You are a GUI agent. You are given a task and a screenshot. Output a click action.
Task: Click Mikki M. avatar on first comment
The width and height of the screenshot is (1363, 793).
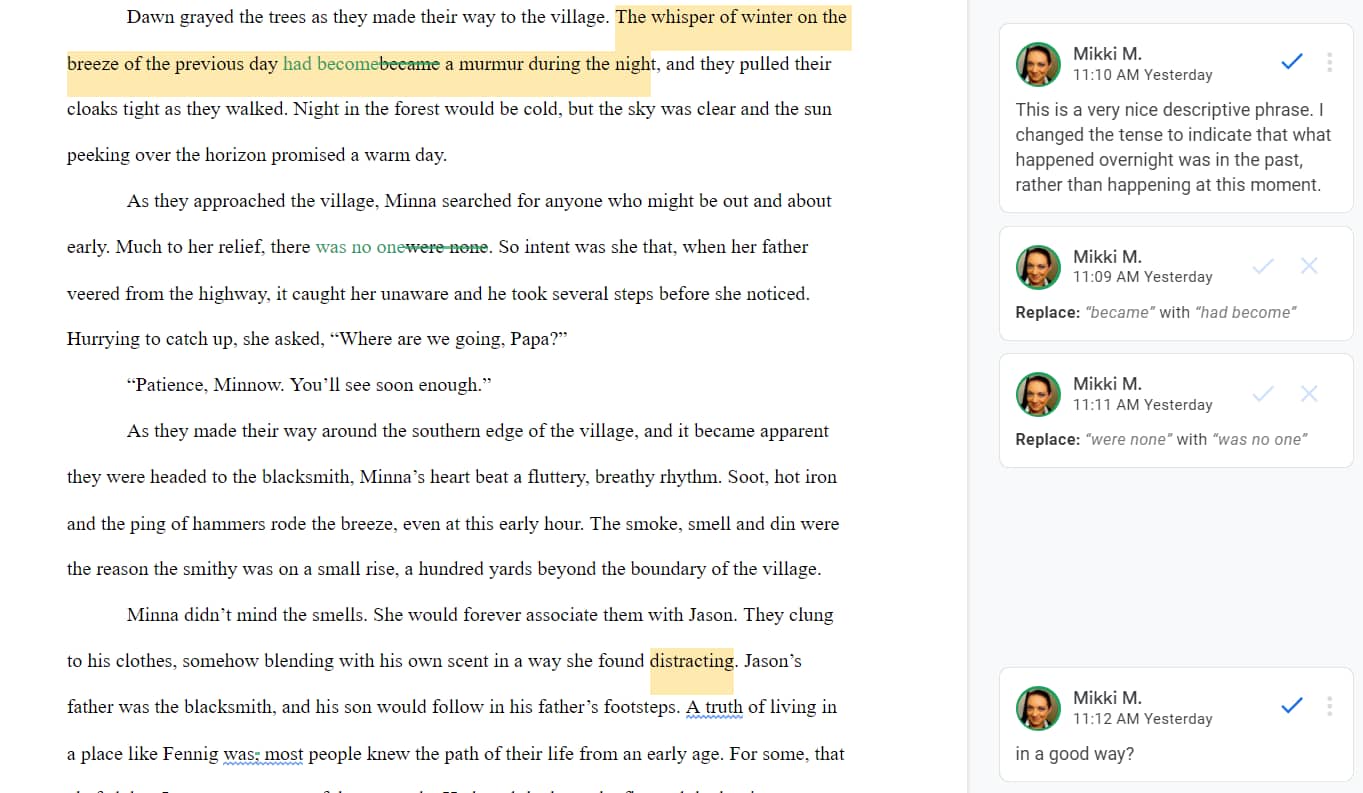coord(1038,64)
